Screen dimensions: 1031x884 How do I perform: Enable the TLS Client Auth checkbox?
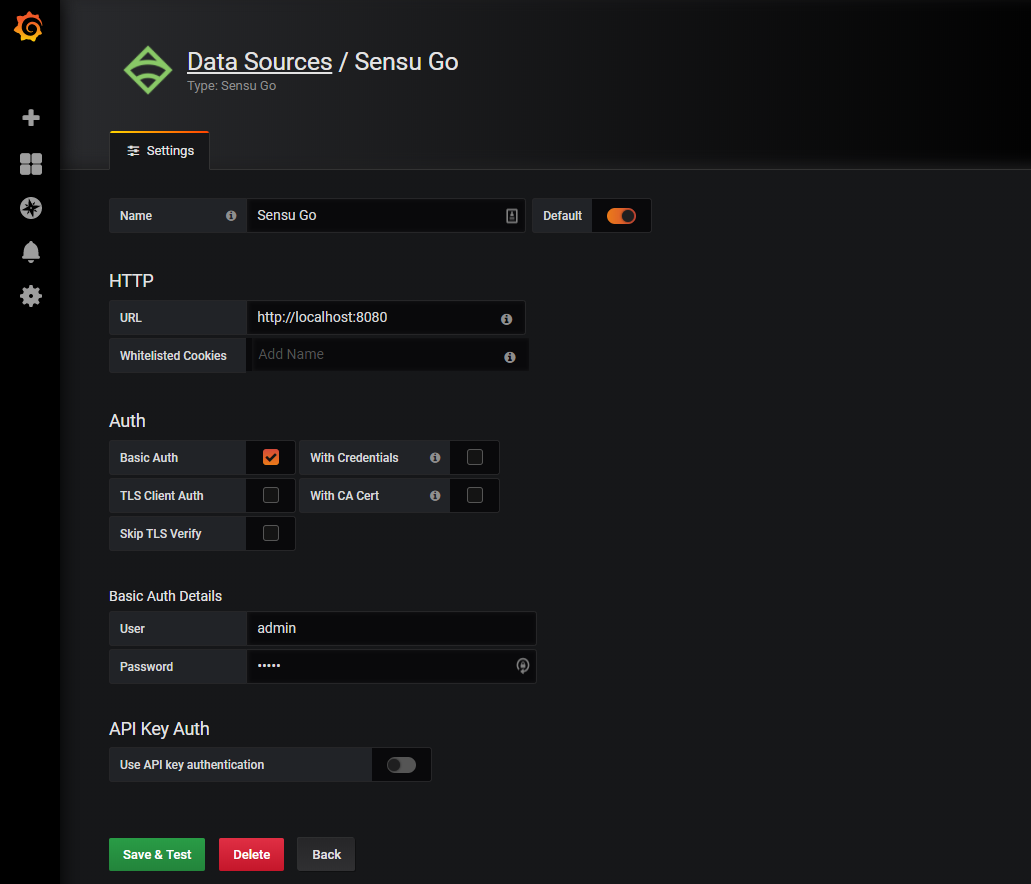point(271,495)
